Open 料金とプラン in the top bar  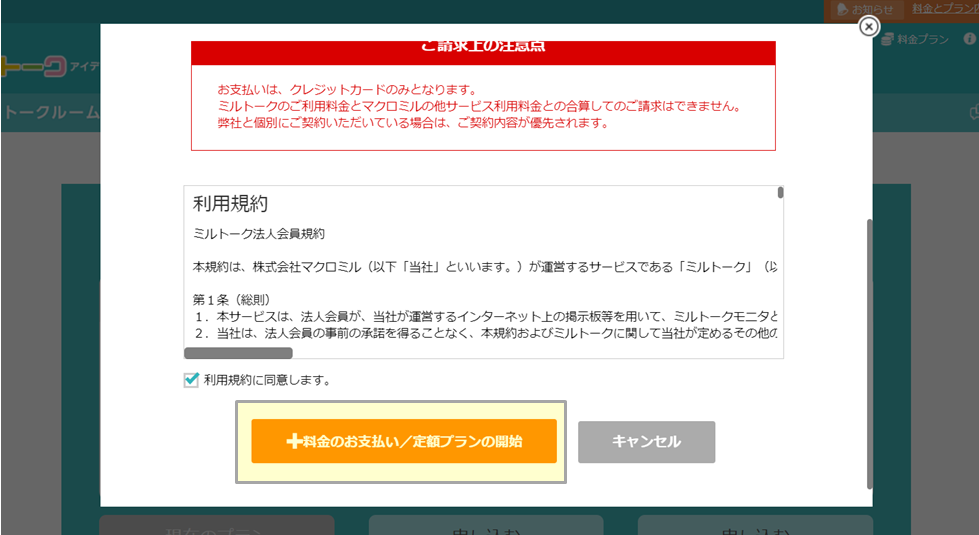pos(943,9)
